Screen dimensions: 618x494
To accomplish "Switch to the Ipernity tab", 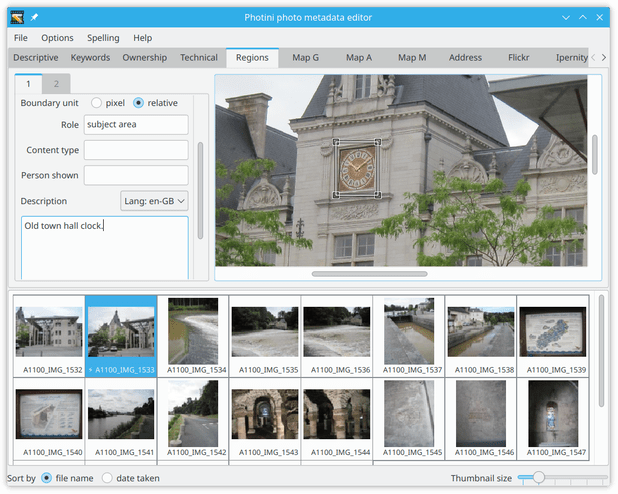I will [569, 58].
